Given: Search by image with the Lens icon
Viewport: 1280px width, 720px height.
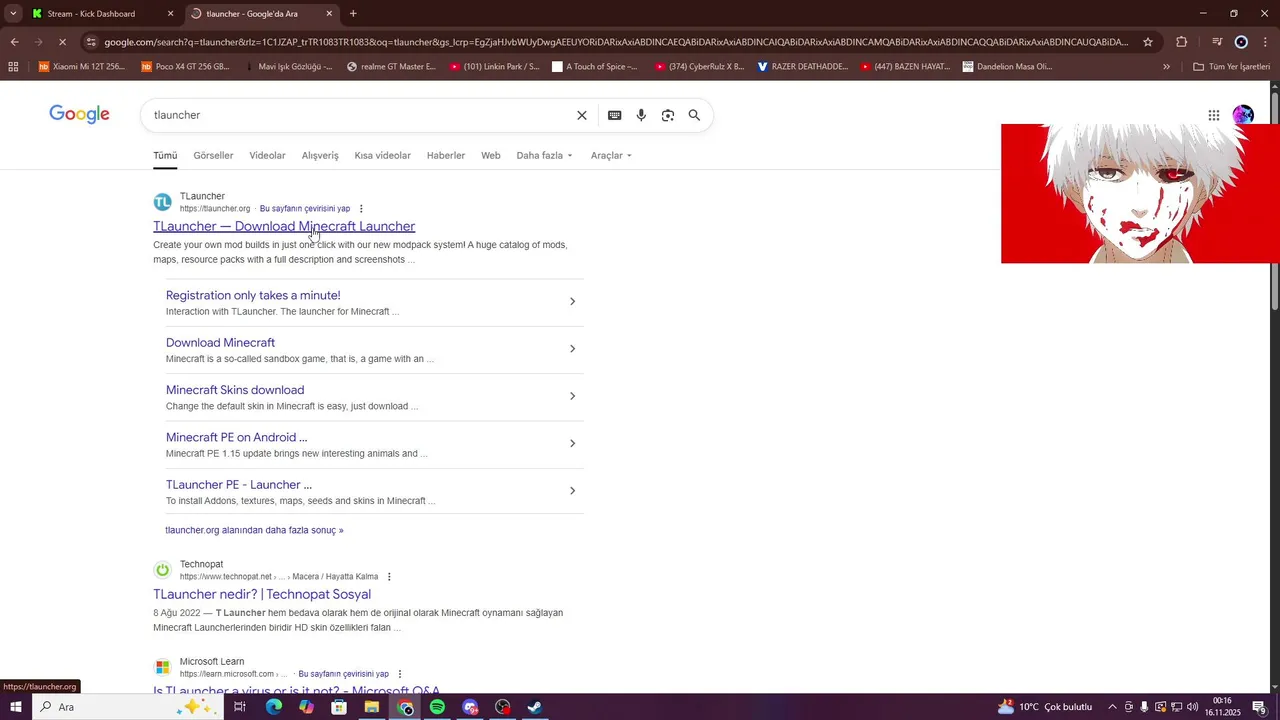Looking at the screenshot, I should click(668, 115).
